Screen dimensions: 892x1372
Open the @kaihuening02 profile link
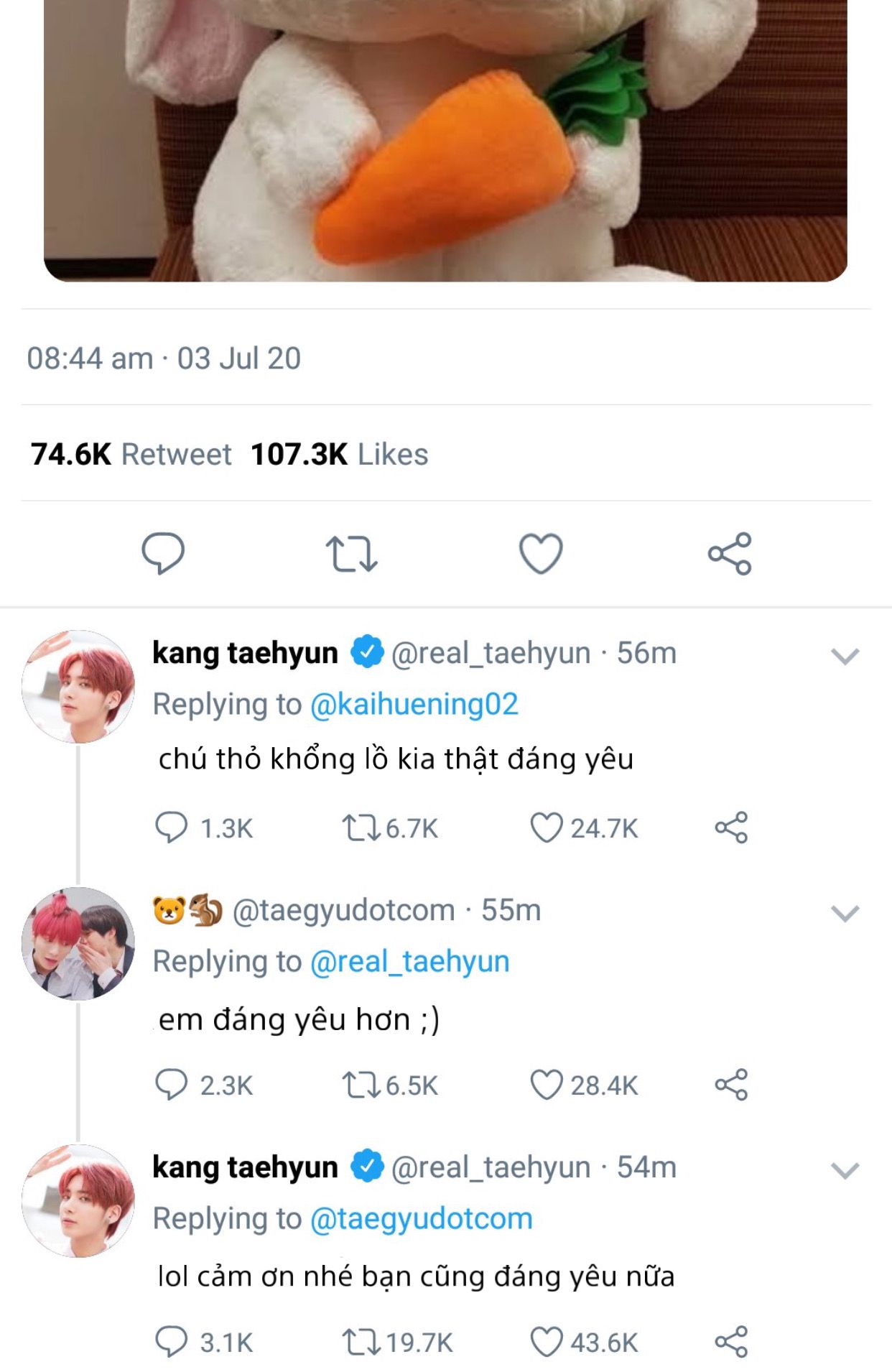[414, 704]
